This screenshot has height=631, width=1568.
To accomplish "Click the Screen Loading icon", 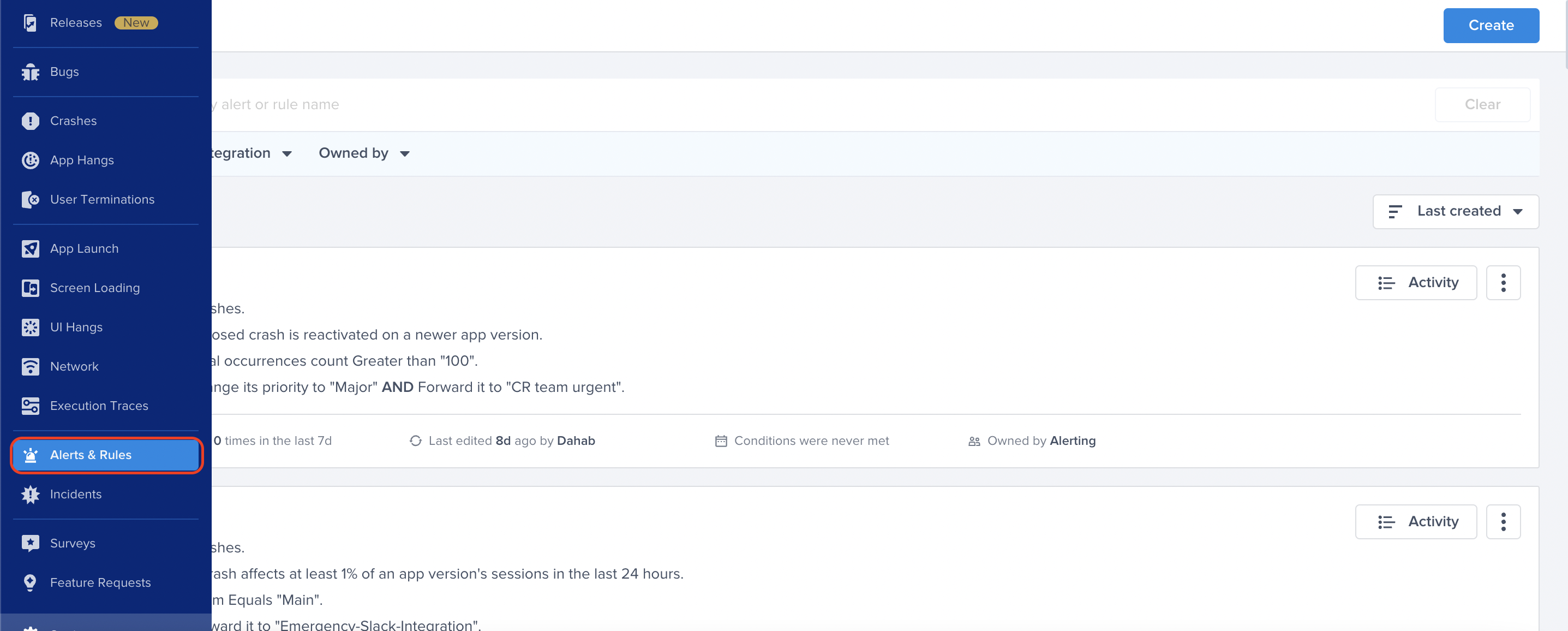I will click(x=30, y=288).
